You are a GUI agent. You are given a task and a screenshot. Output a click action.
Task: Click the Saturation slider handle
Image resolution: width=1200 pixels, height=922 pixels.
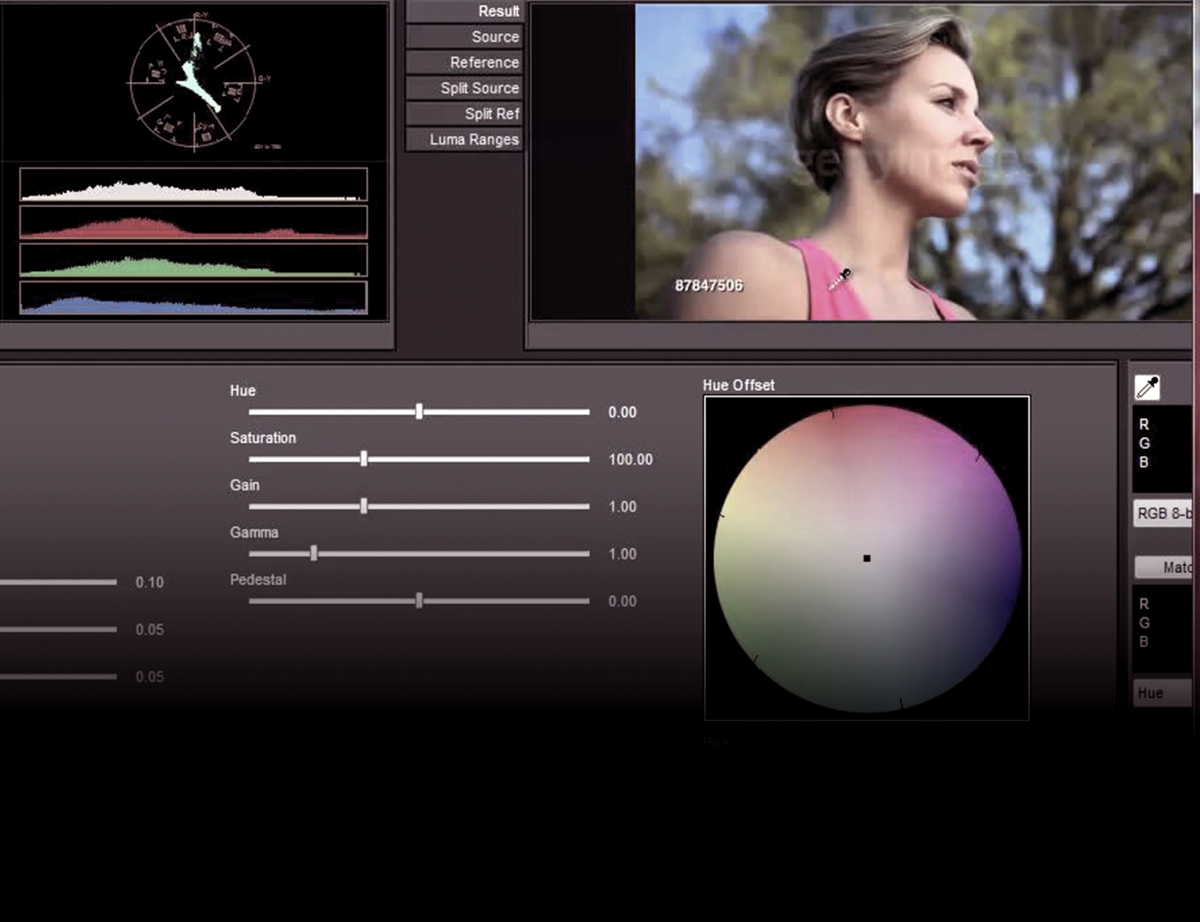[364, 459]
